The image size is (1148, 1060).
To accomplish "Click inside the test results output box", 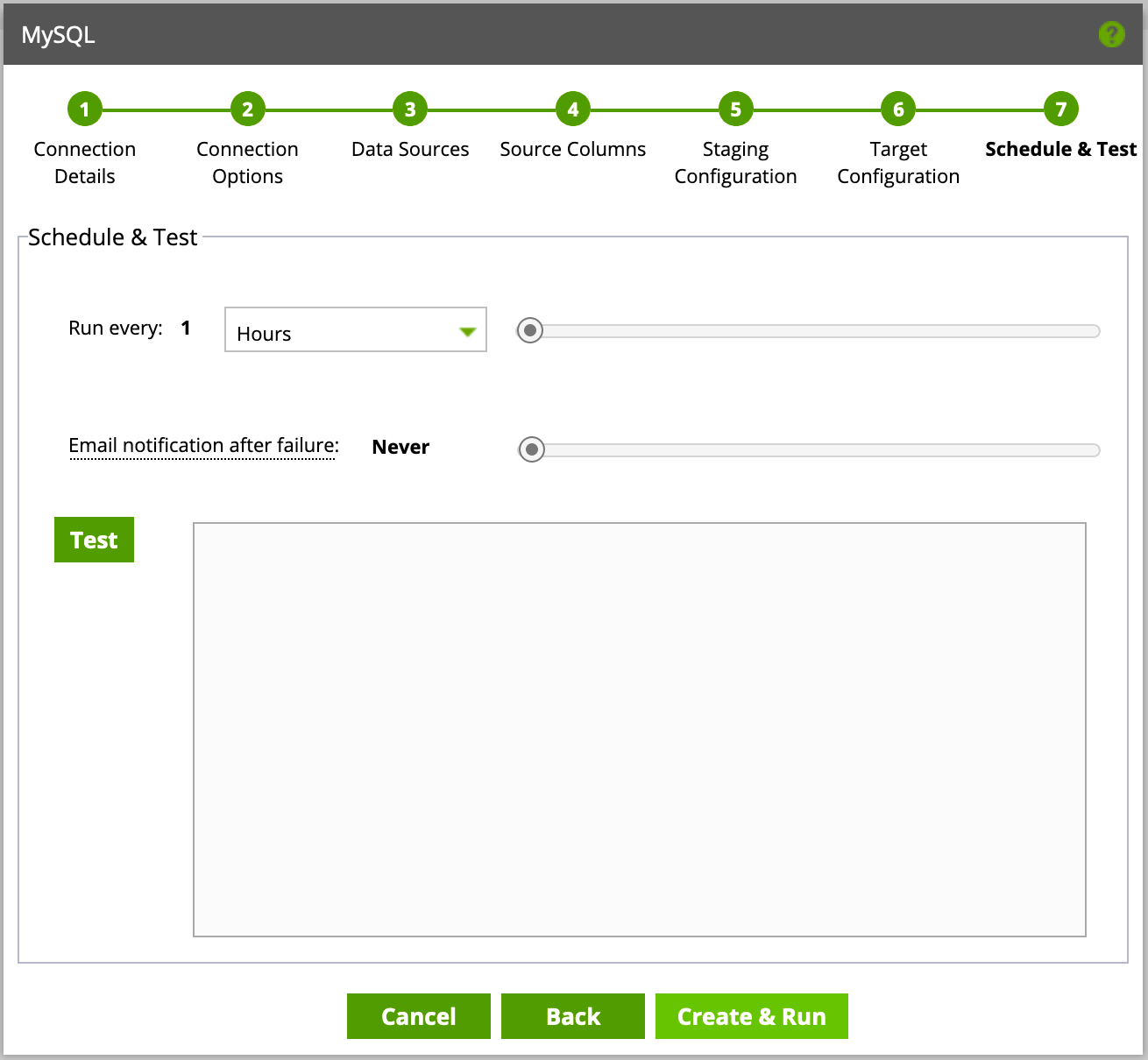I will click(640, 730).
